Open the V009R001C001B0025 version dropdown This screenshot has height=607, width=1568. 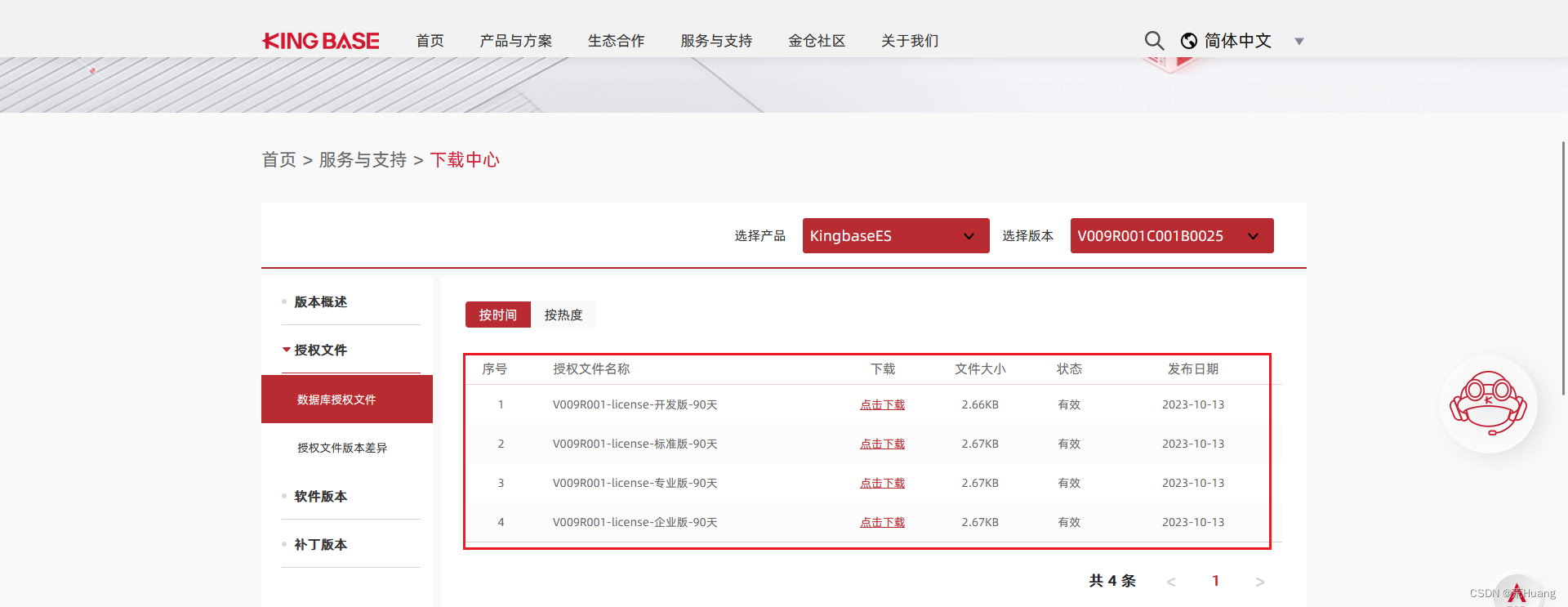click(1172, 235)
